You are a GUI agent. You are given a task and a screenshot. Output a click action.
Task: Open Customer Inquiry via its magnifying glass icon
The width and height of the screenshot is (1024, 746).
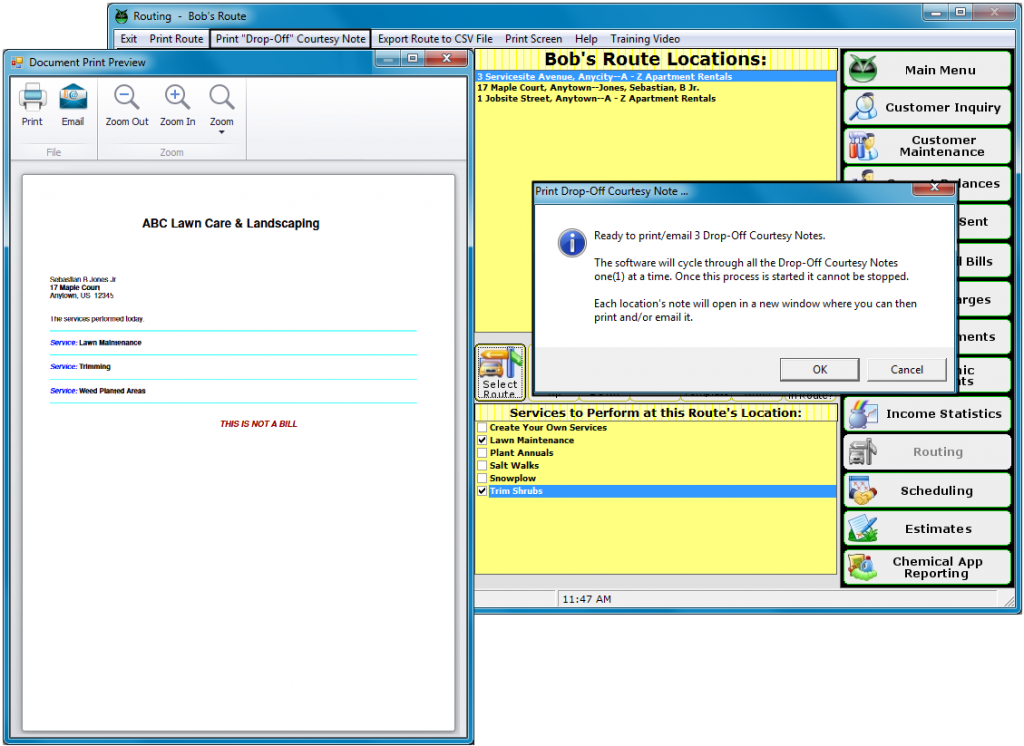[863, 107]
